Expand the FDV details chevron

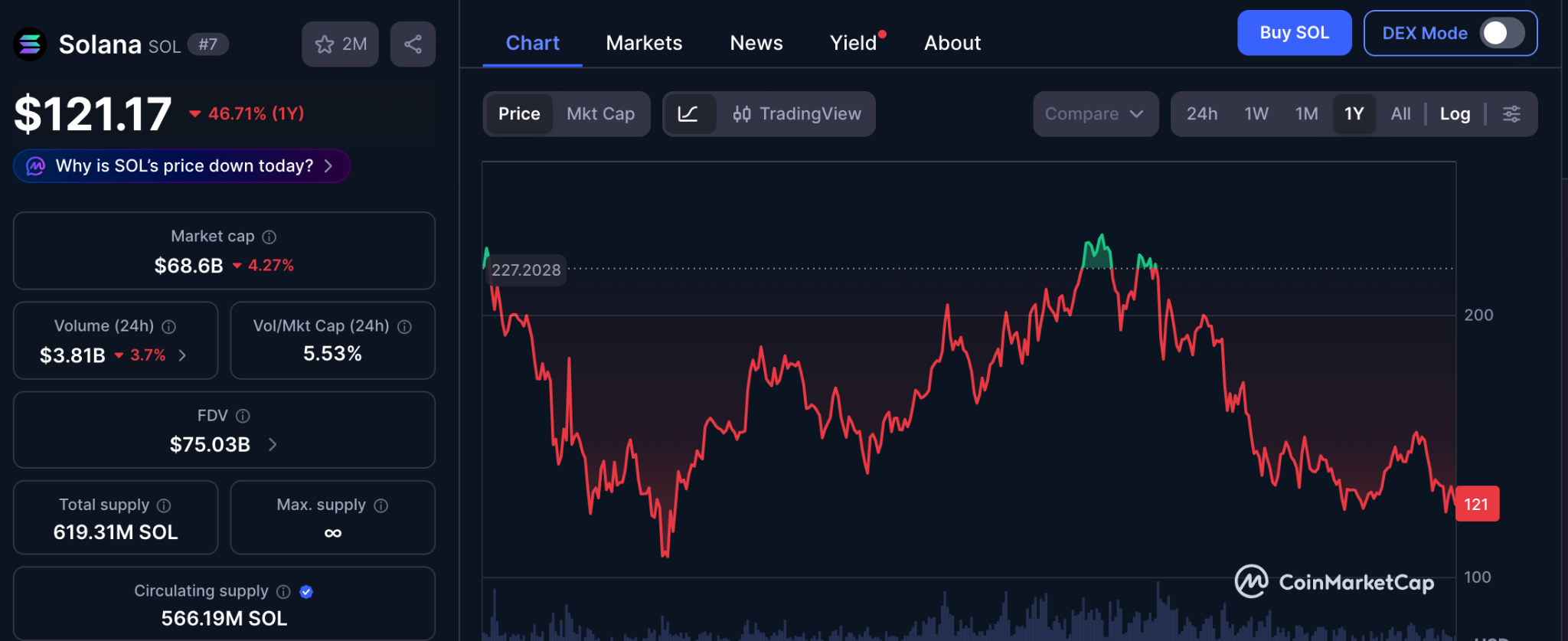pos(273,444)
